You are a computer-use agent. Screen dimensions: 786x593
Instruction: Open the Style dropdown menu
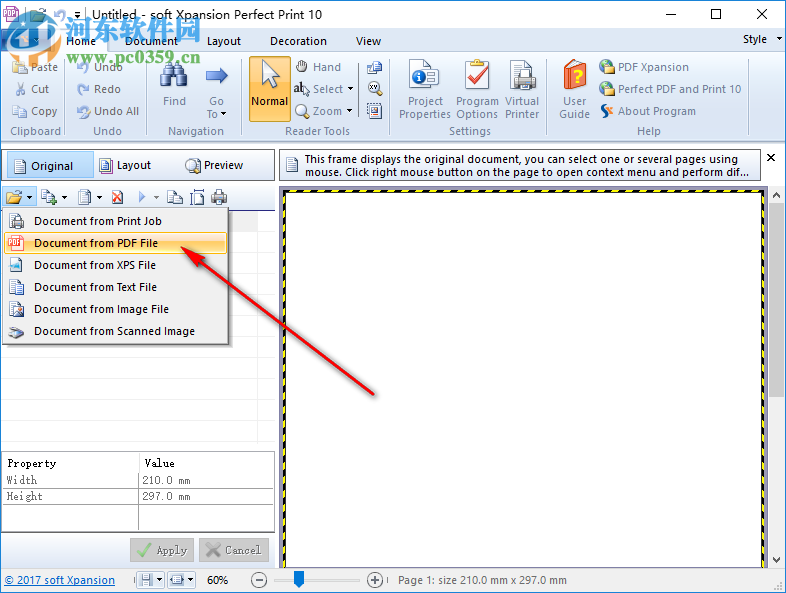coord(762,39)
